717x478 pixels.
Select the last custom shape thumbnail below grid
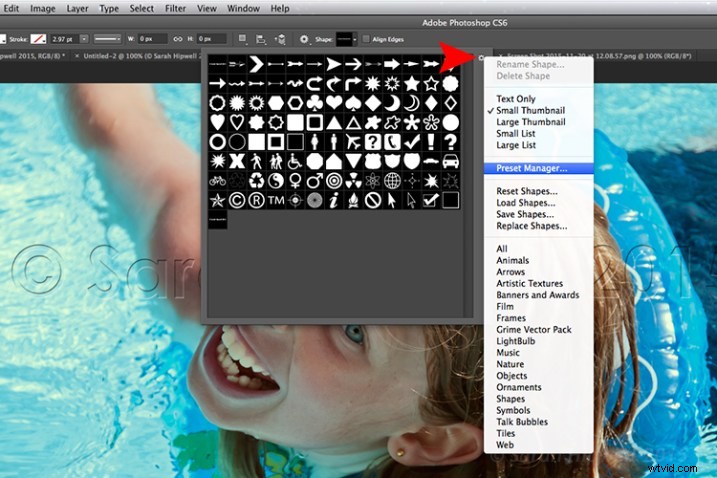(217, 220)
